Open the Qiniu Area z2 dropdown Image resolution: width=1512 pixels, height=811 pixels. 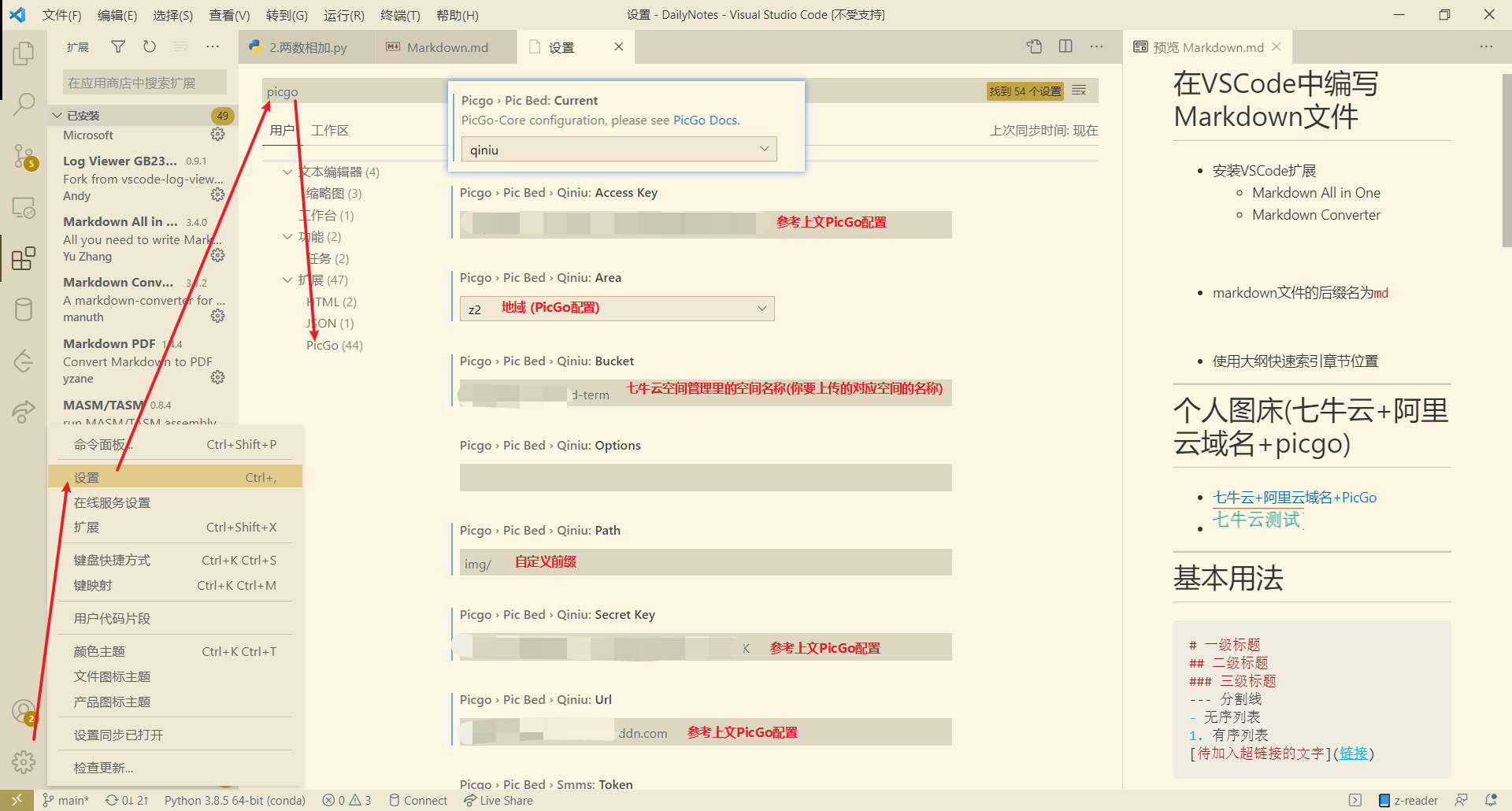point(617,309)
